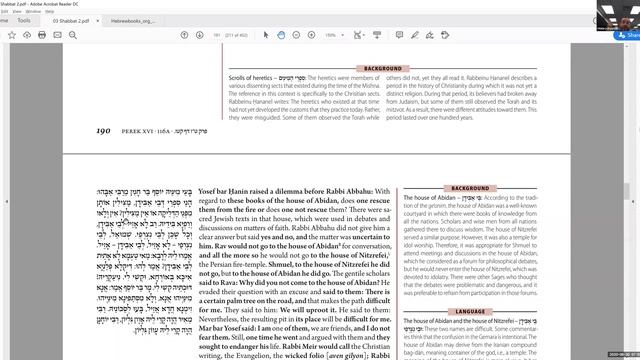The image size is (640, 360).
Task: Open the Help menu
Action: tap(49, 11)
